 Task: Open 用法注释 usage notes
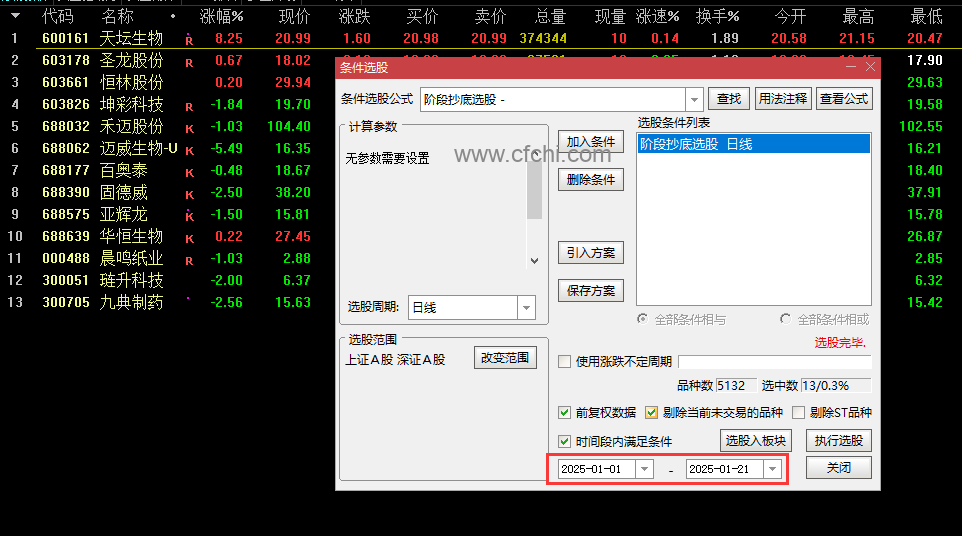pos(783,99)
